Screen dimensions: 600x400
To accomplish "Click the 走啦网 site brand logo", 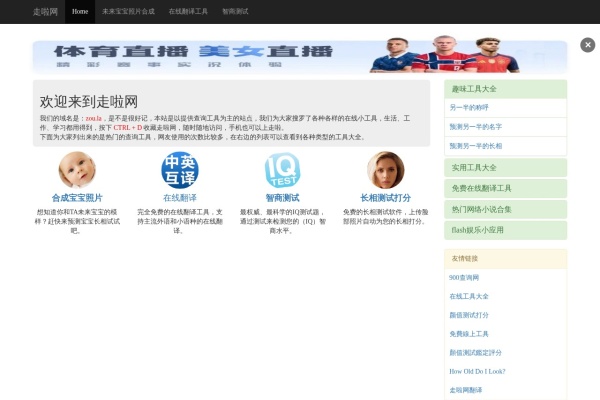I will click(x=45, y=12).
